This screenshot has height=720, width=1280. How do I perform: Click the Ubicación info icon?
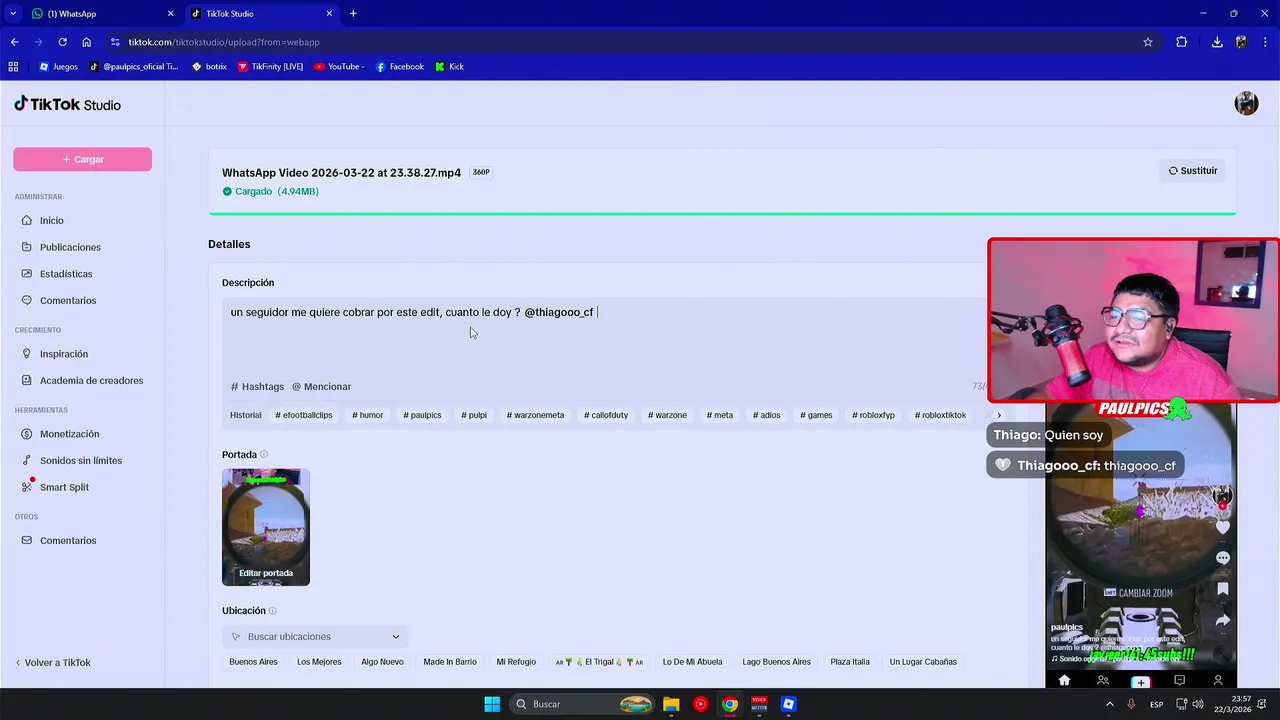272,610
